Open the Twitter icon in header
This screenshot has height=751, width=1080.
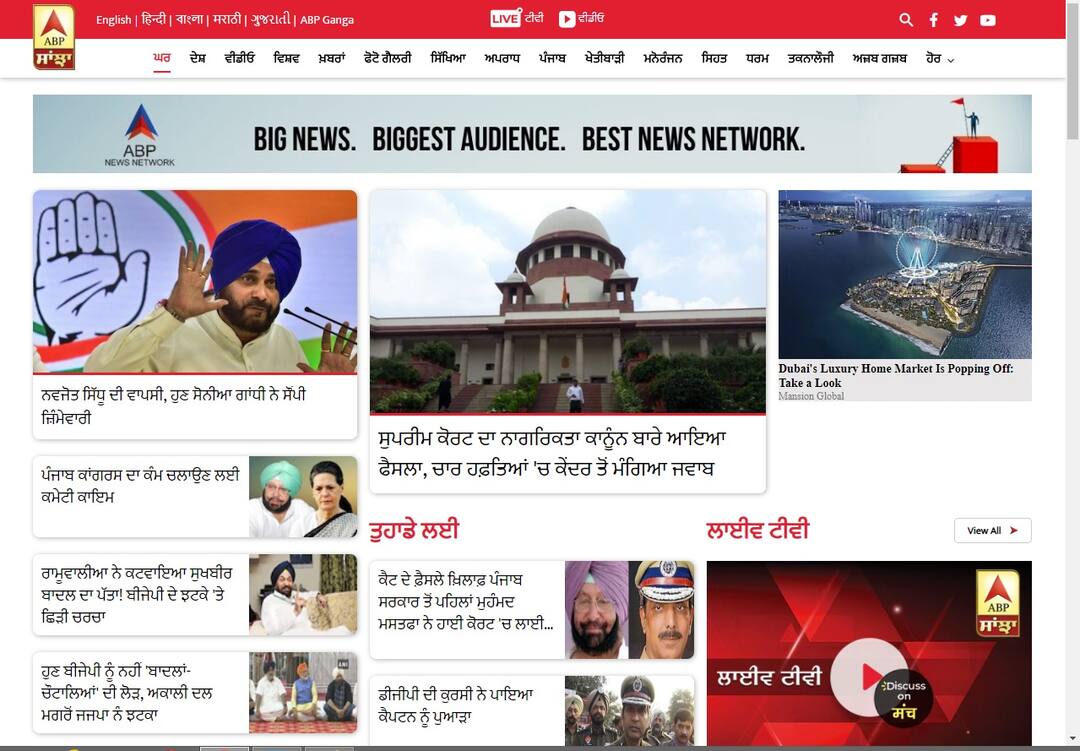click(x=960, y=20)
